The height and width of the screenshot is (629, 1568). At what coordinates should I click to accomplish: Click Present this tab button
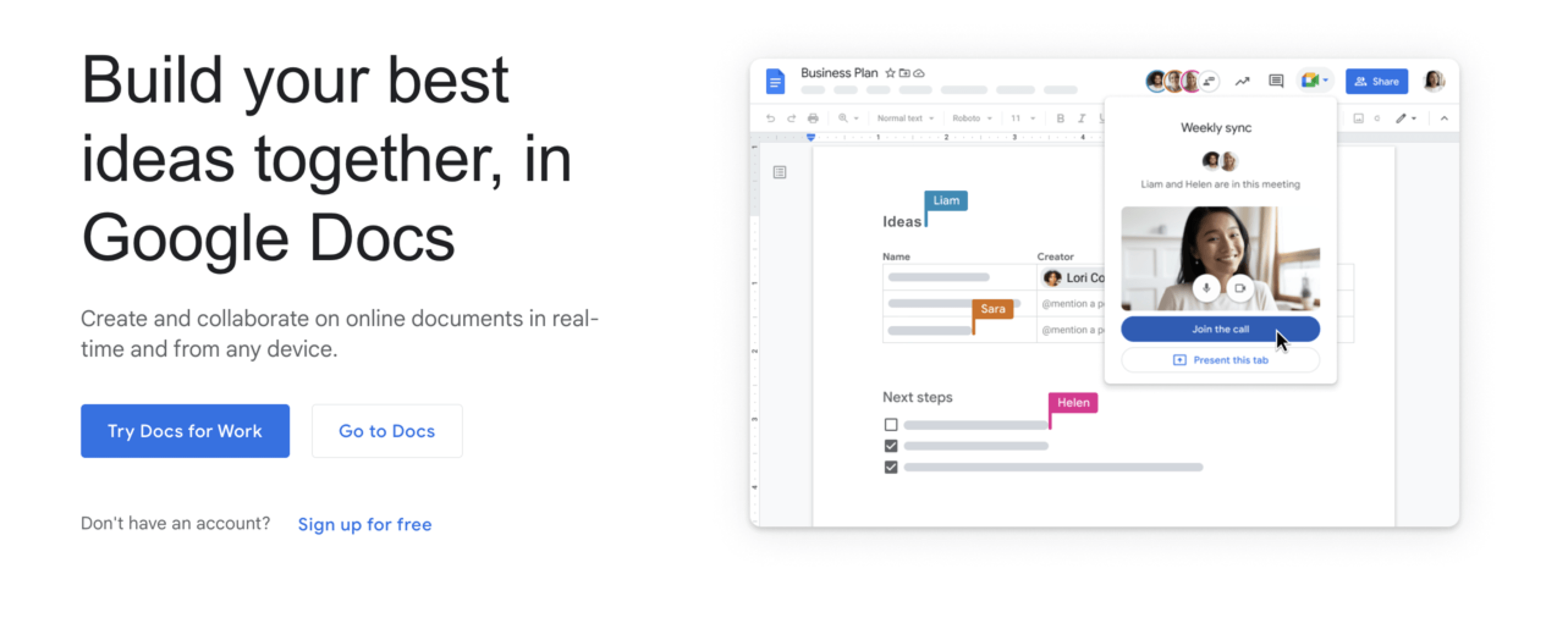(x=1220, y=360)
